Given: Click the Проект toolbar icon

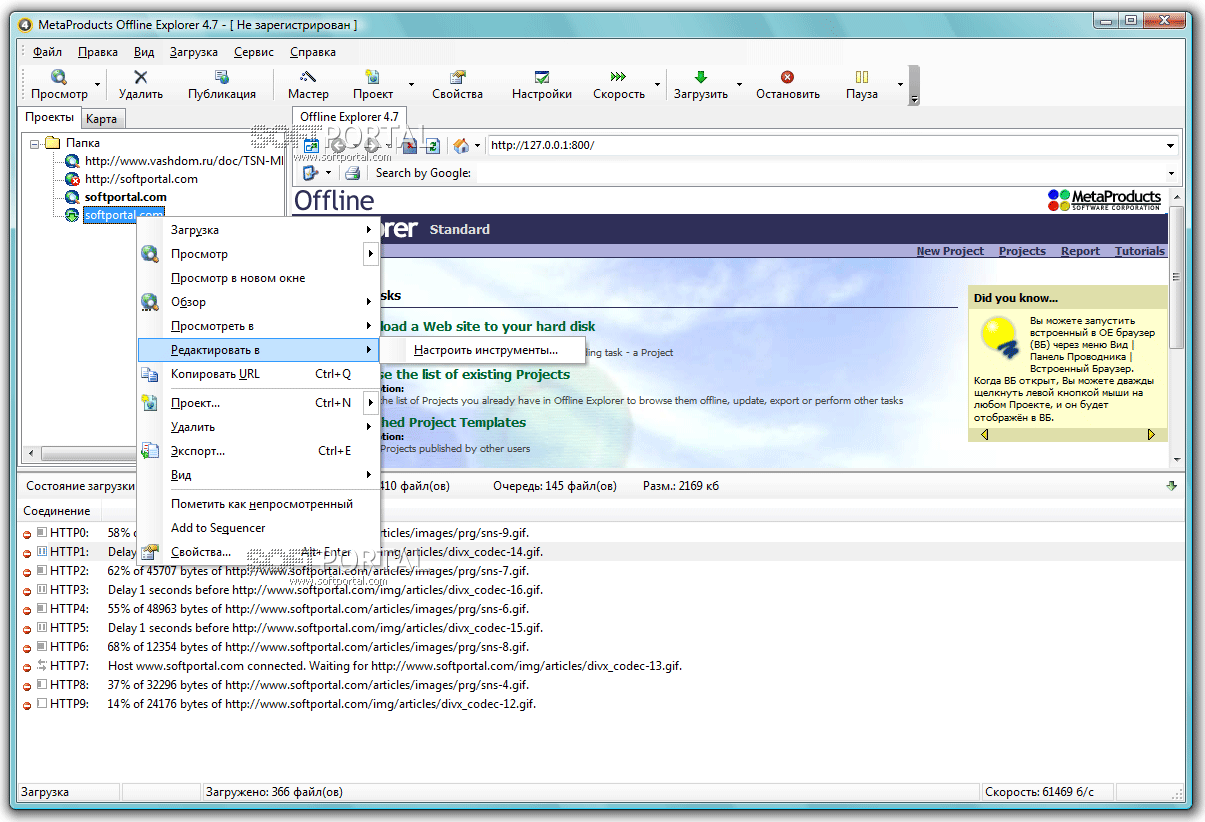Looking at the screenshot, I should point(373,77).
